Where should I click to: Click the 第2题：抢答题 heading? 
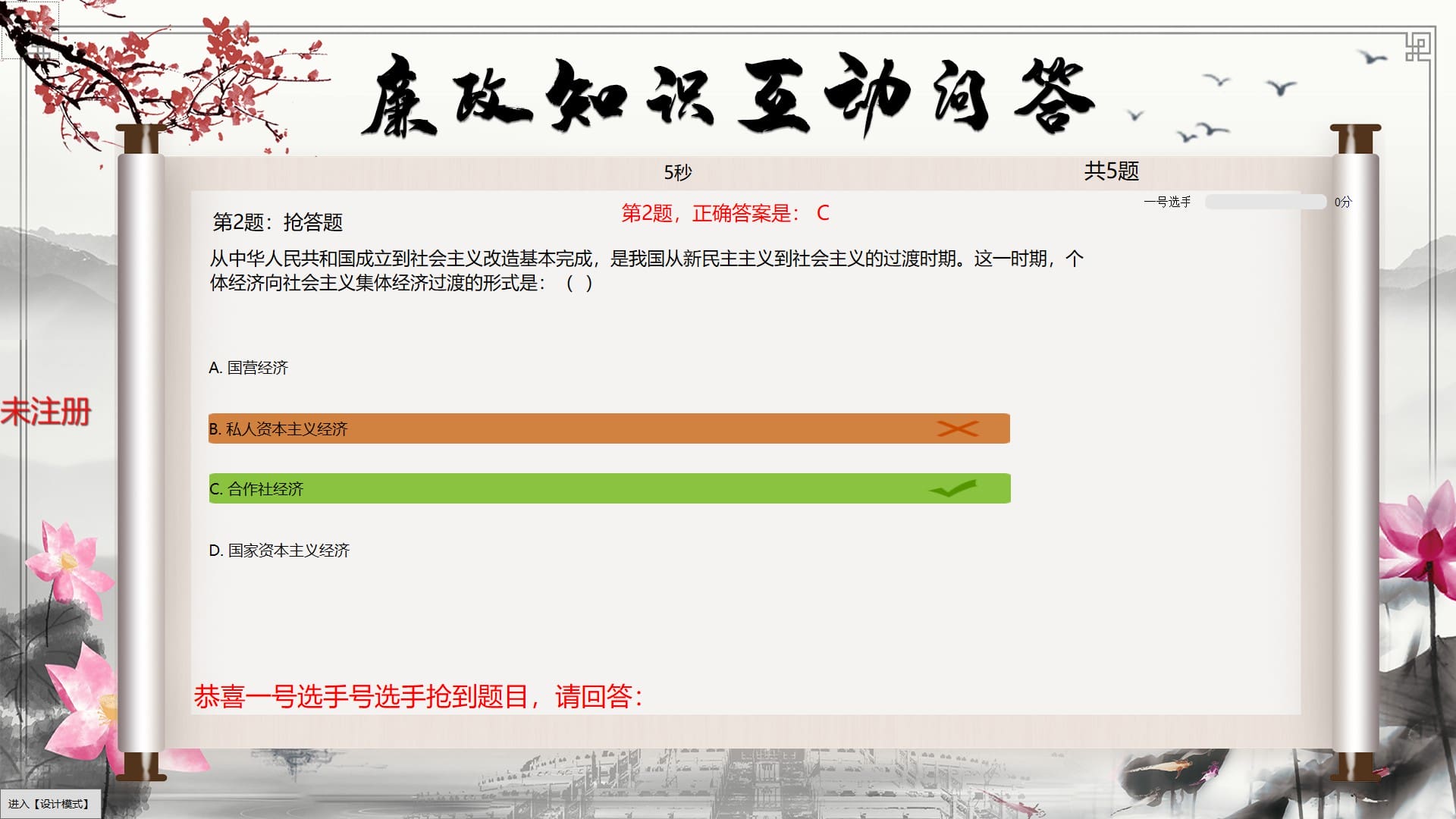tap(278, 222)
